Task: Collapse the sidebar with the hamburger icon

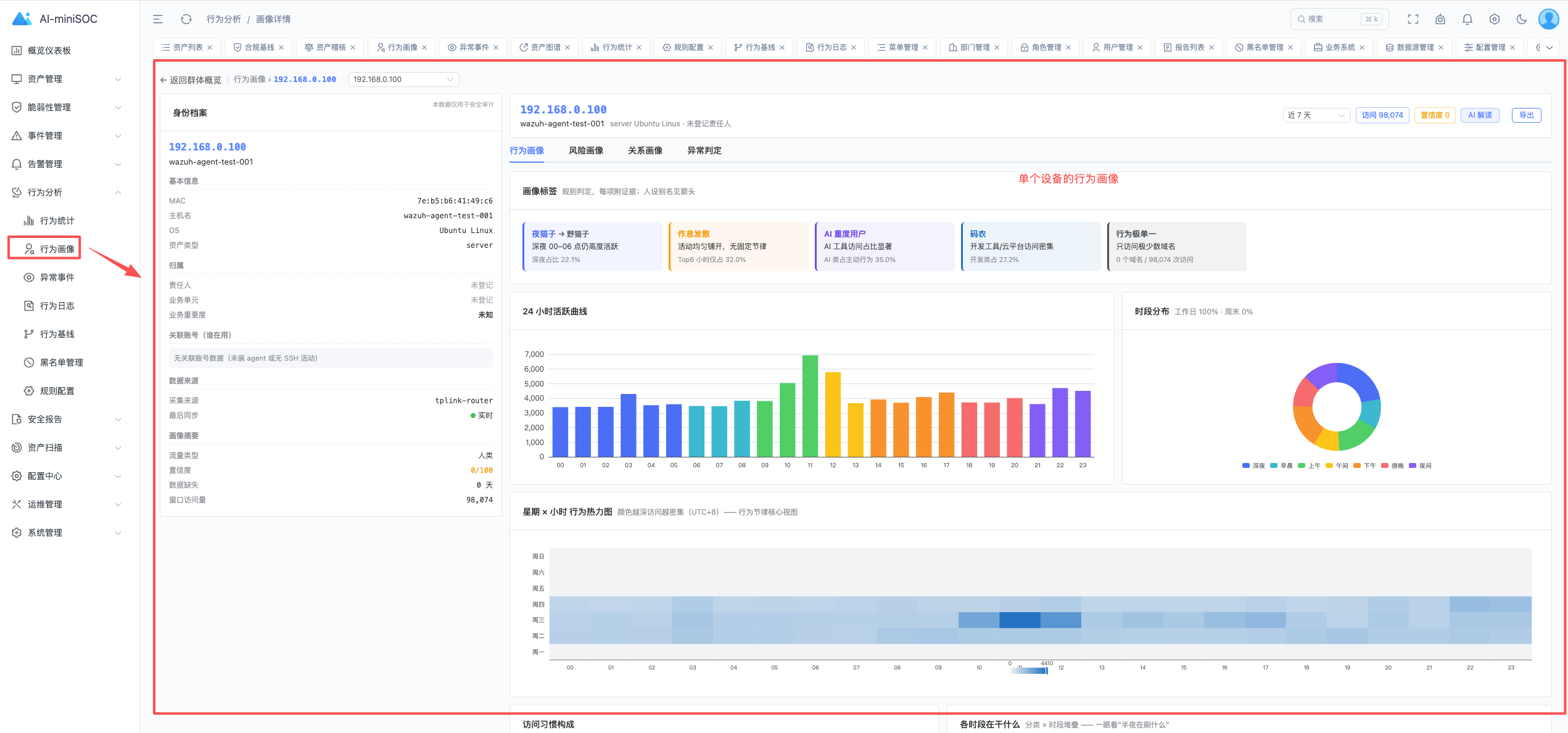Action: point(158,19)
